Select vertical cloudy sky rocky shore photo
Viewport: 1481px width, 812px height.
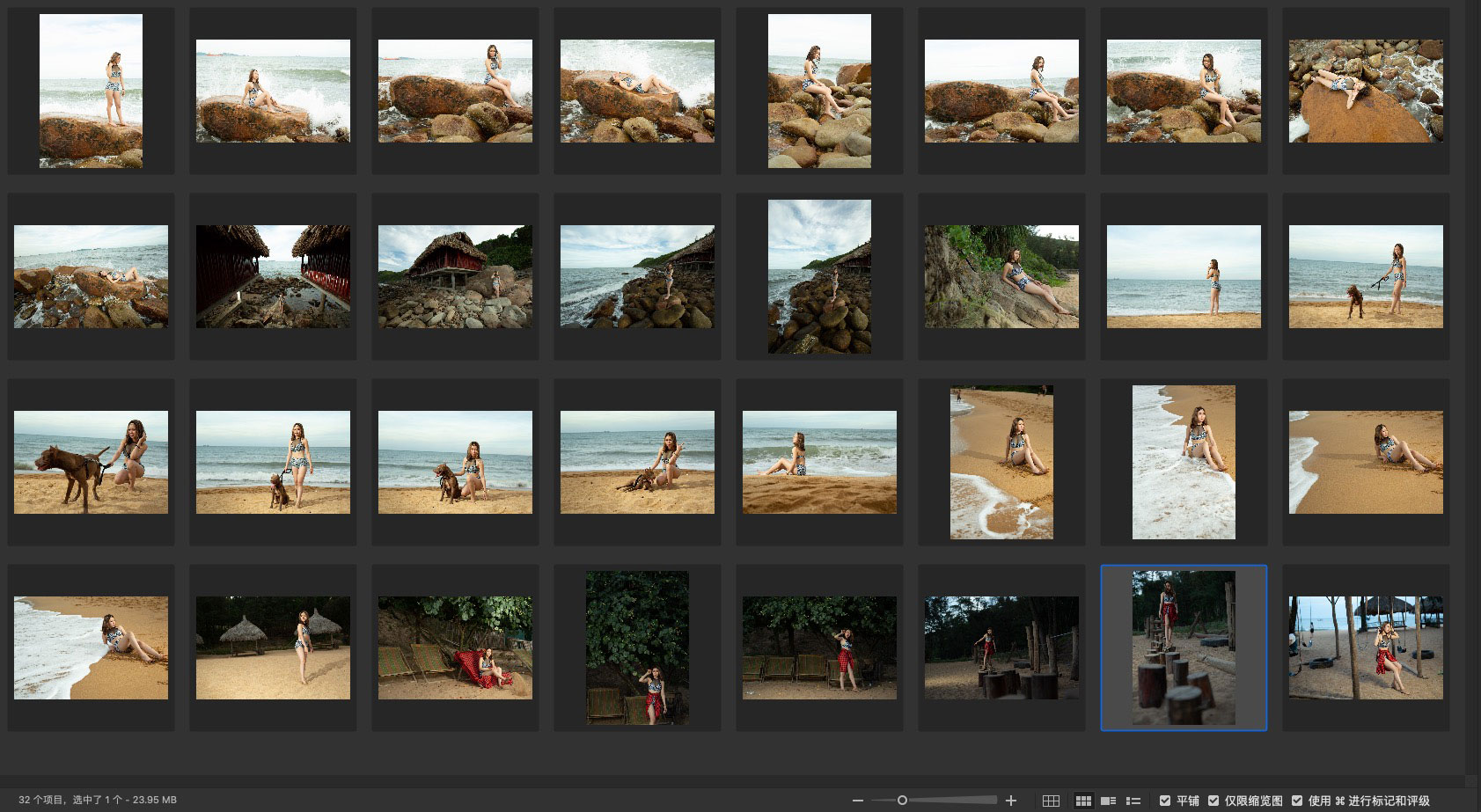coord(819,276)
